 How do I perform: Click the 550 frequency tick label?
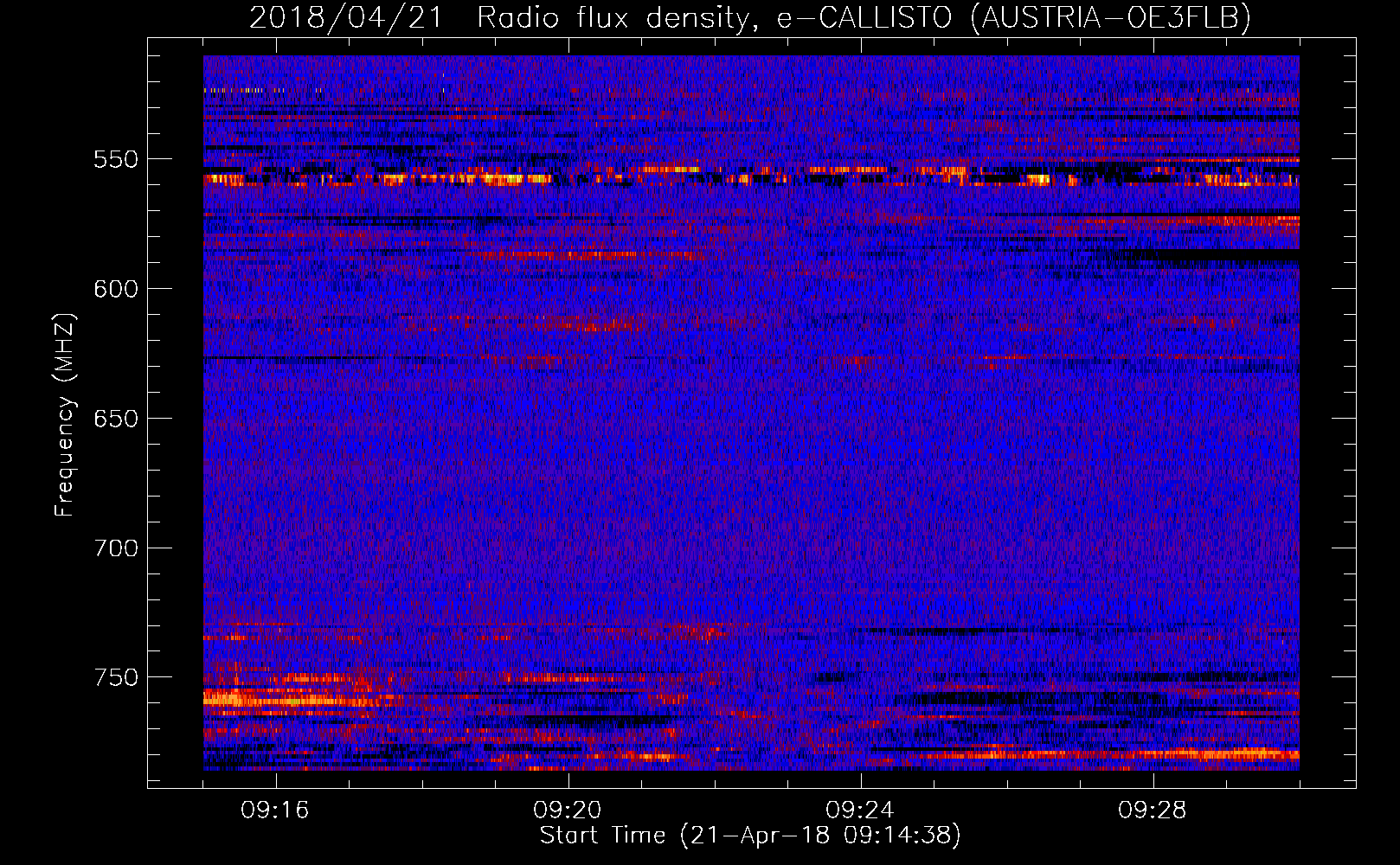coord(116,160)
